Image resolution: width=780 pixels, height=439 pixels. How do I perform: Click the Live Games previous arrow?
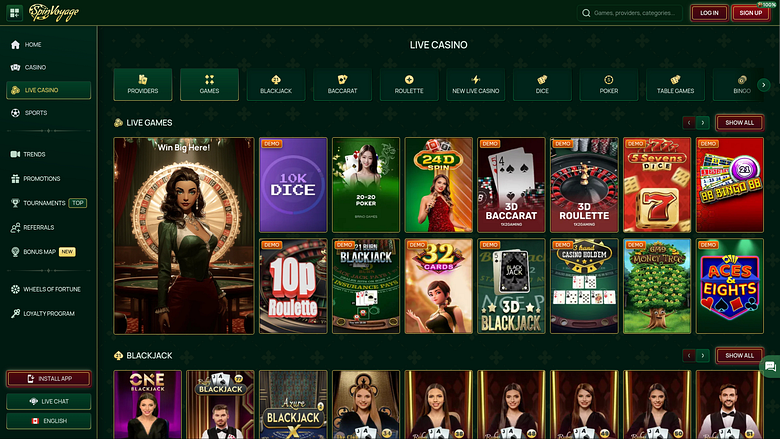click(x=689, y=122)
